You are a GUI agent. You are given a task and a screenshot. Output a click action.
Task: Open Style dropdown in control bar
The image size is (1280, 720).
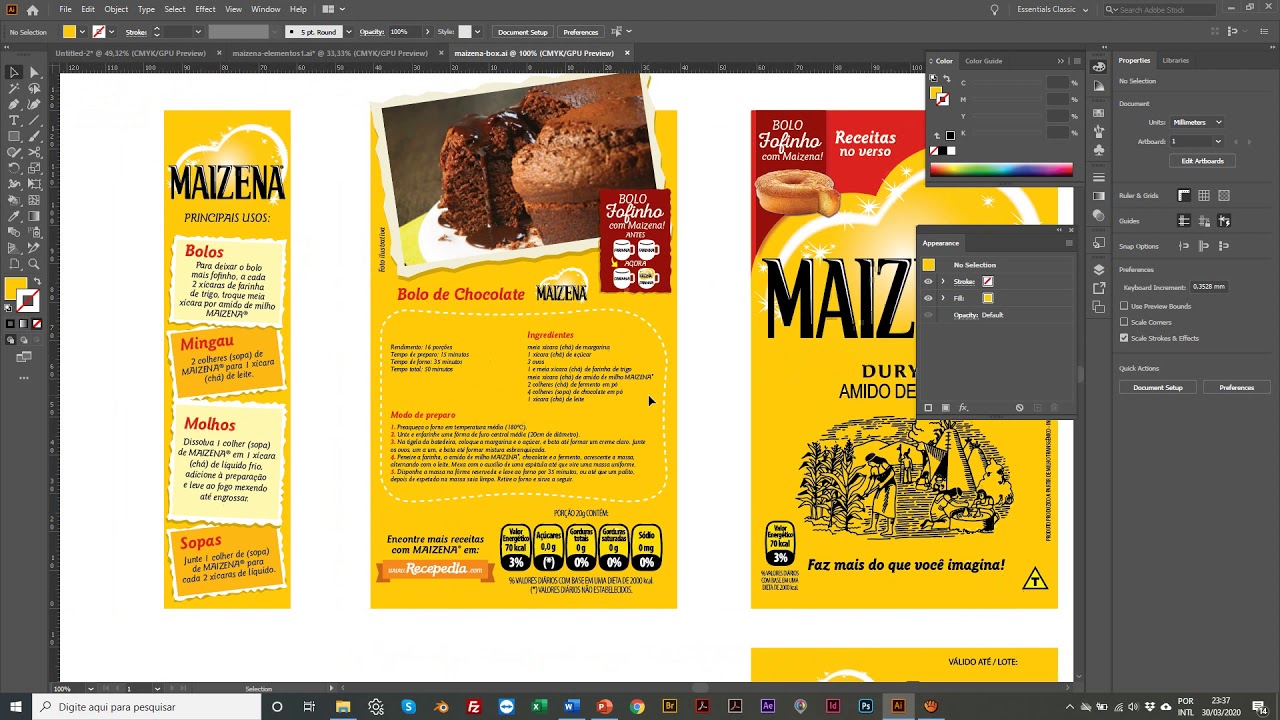pyautogui.click(x=477, y=32)
